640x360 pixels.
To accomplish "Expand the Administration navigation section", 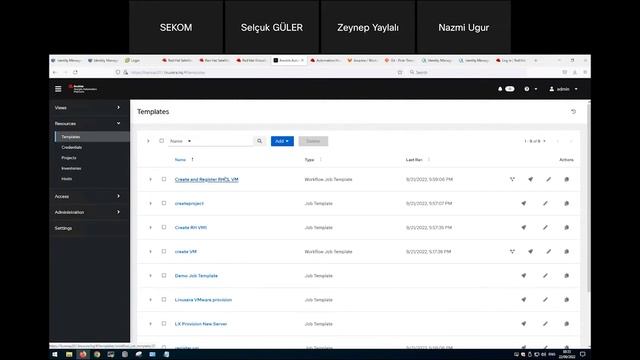I will 89,212.
